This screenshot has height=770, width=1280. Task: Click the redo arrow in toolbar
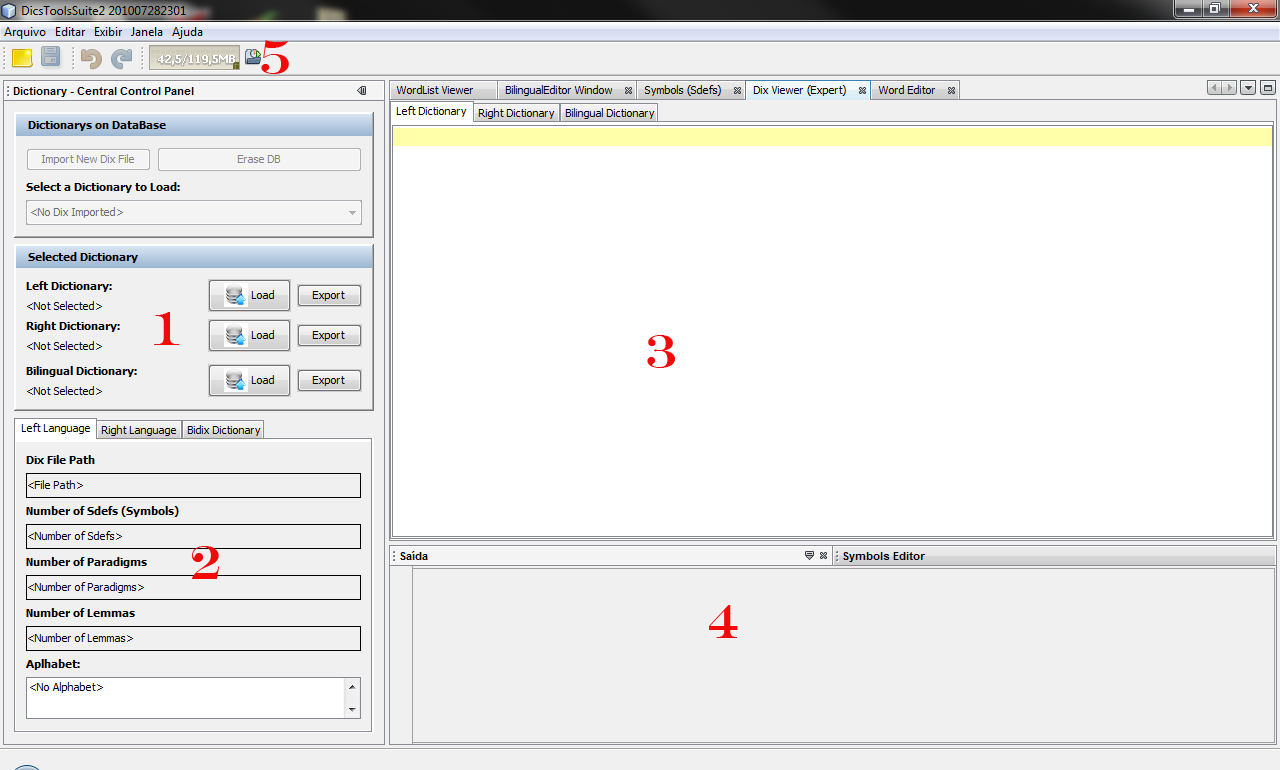click(121, 58)
